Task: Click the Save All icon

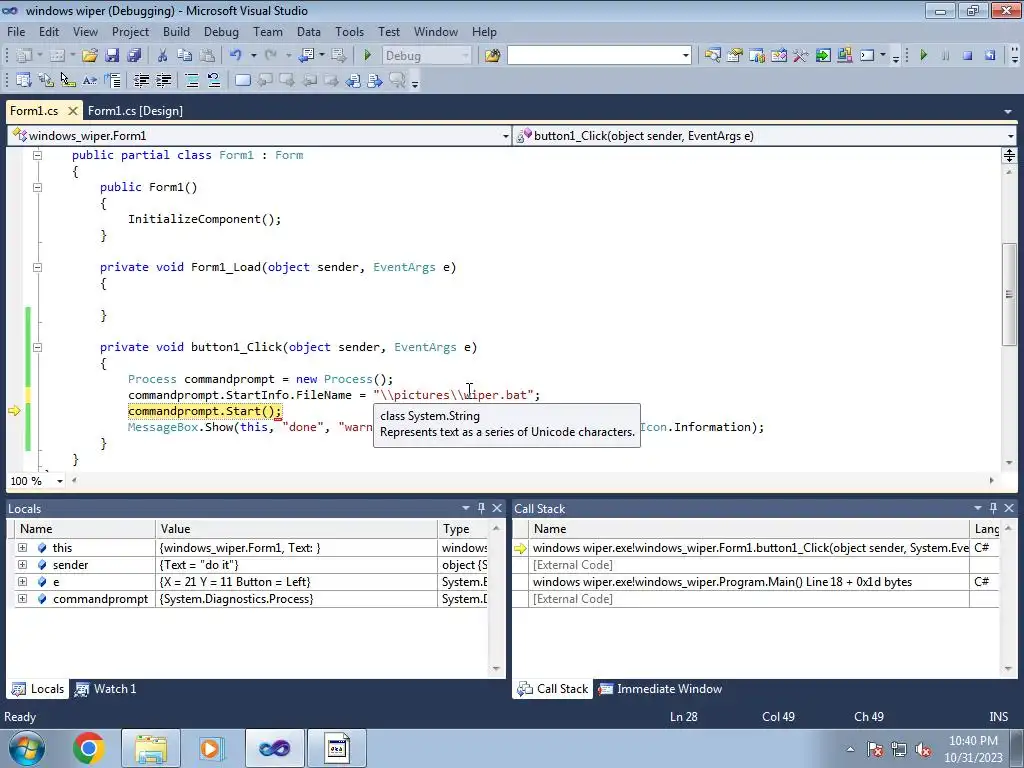Action: coord(134,56)
